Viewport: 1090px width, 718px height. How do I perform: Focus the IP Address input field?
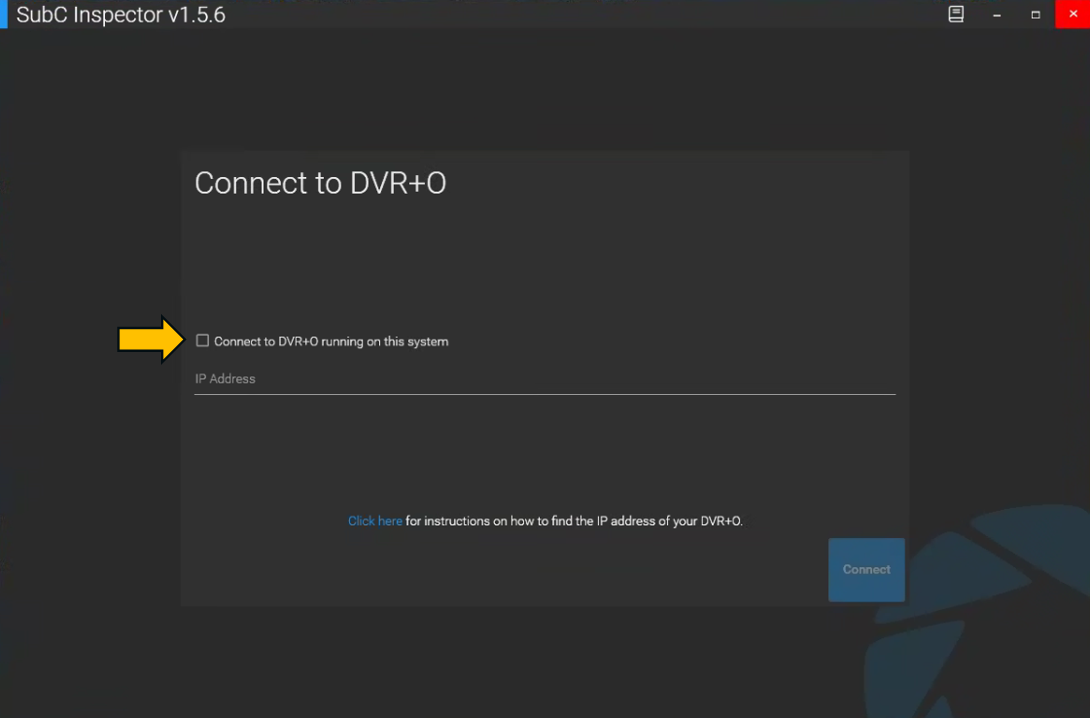click(x=544, y=379)
